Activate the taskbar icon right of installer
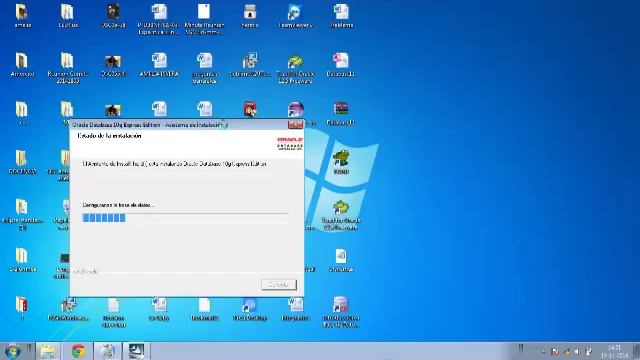Viewport: 640px width, 360px height. (136, 351)
